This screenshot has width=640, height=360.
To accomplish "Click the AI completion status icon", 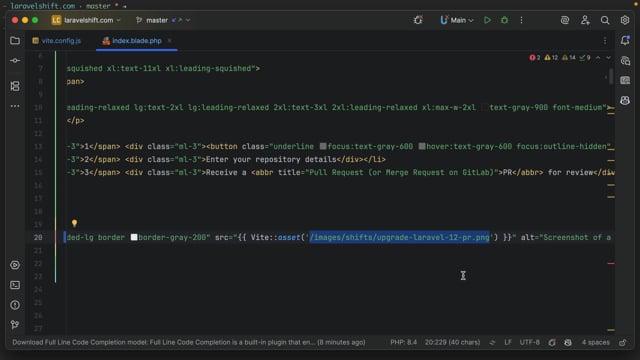I will (552, 342).
